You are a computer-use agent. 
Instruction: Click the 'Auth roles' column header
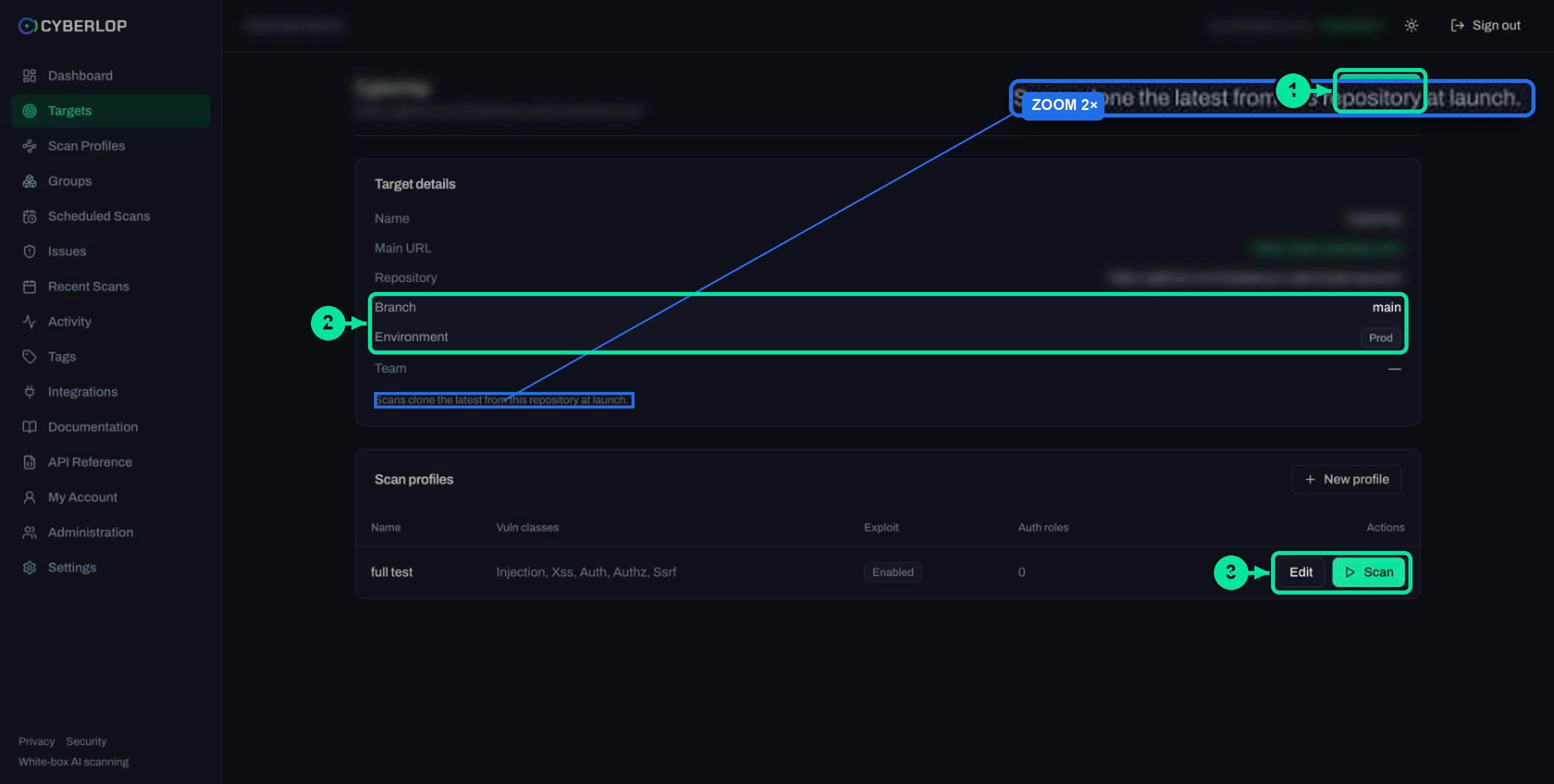tap(1043, 527)
